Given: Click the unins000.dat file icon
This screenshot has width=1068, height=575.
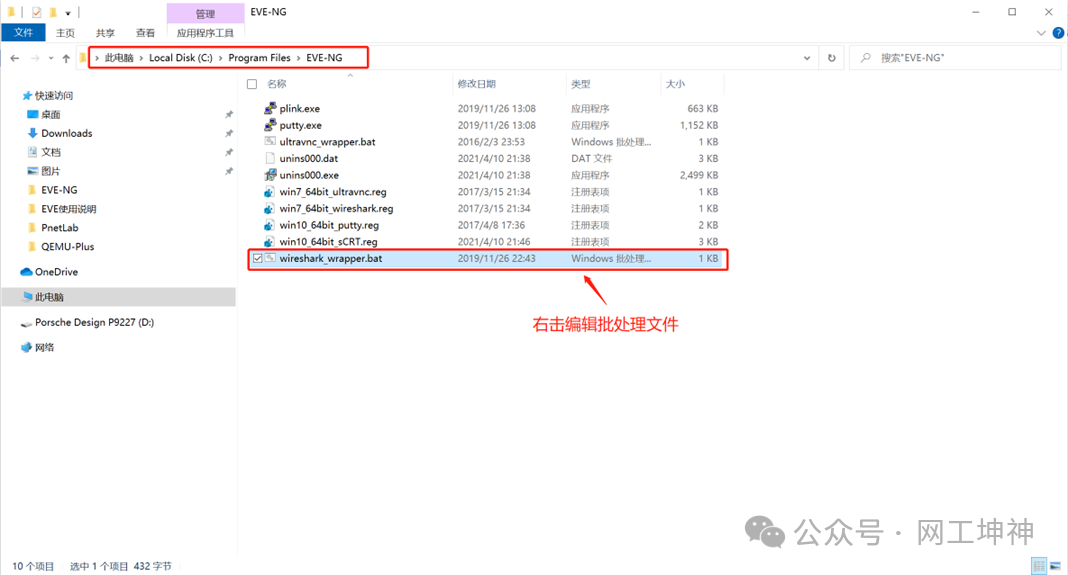Looking at the screenshot, I should tap(270, 158).
